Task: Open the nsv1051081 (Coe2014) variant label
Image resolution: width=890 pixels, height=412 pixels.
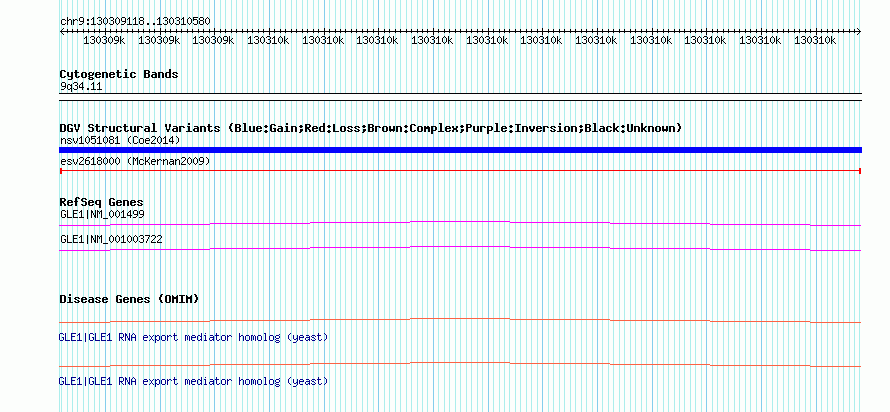Action: (x=120, y=140)
